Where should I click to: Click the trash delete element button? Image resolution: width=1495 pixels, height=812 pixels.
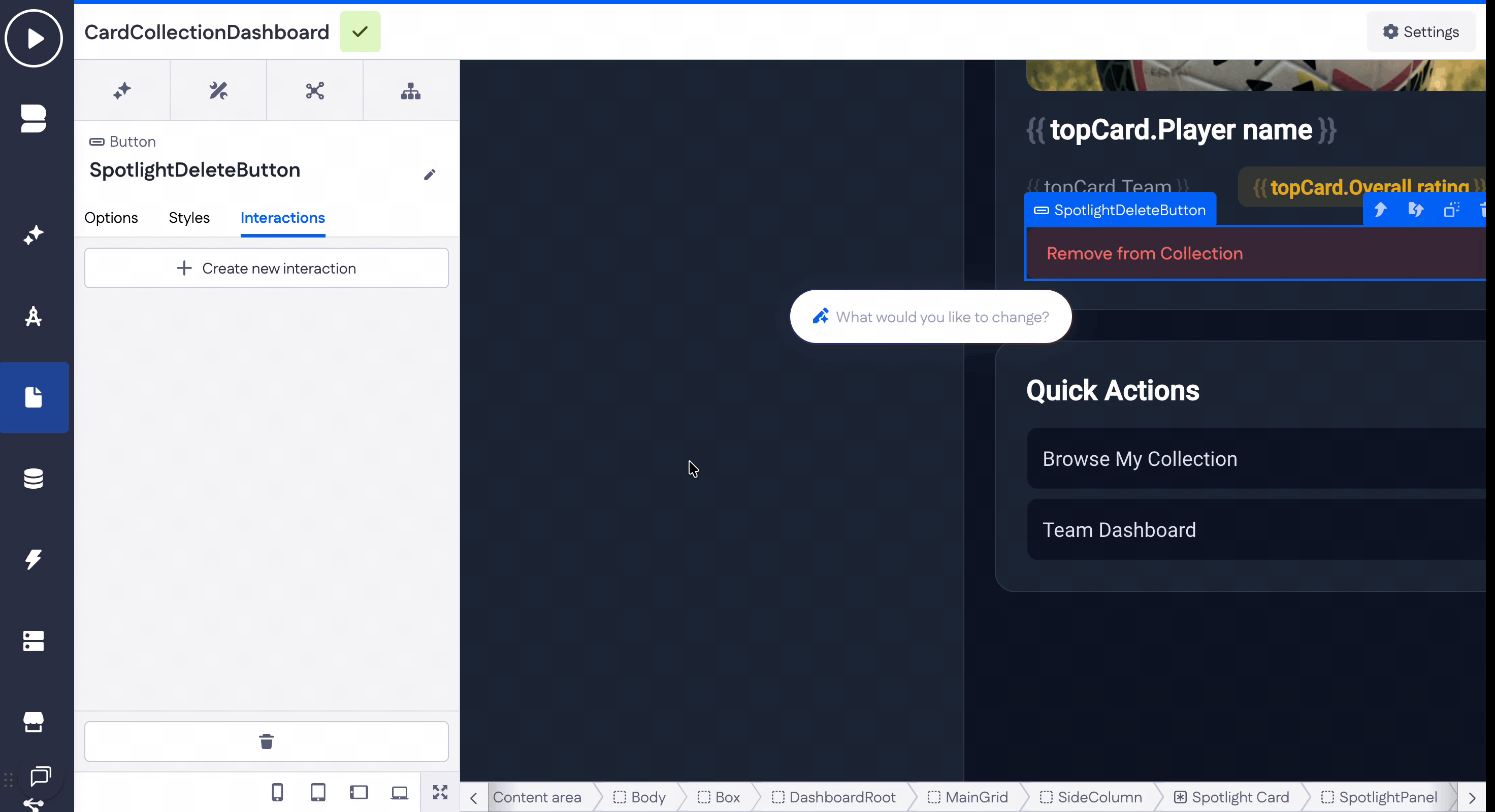267,741
